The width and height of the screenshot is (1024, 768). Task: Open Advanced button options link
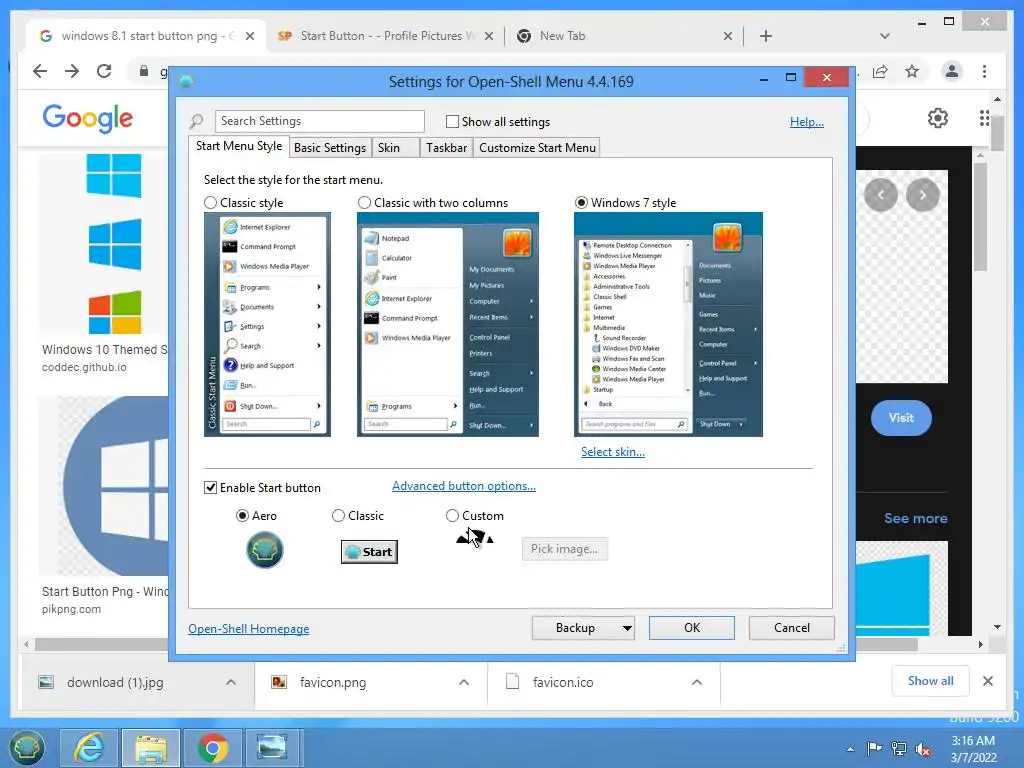pyautogui.click(x=464, y=486)
